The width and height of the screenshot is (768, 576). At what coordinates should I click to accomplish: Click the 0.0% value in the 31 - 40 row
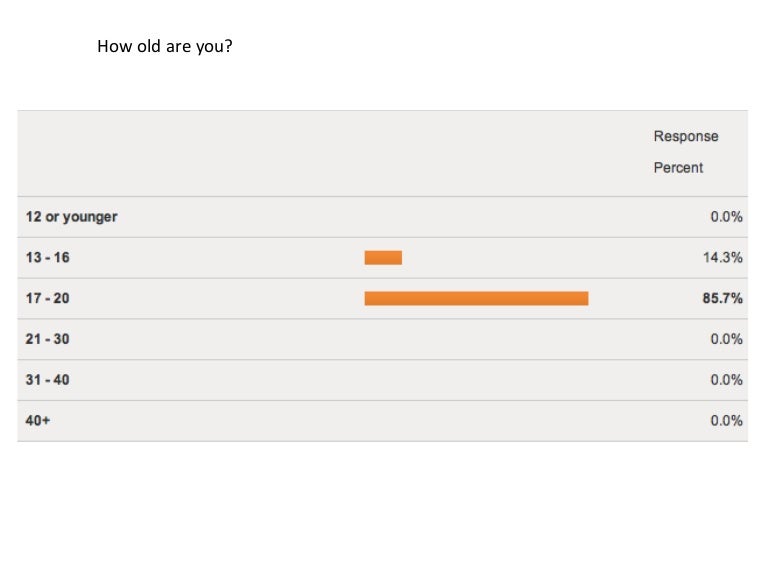pos(726,380)
